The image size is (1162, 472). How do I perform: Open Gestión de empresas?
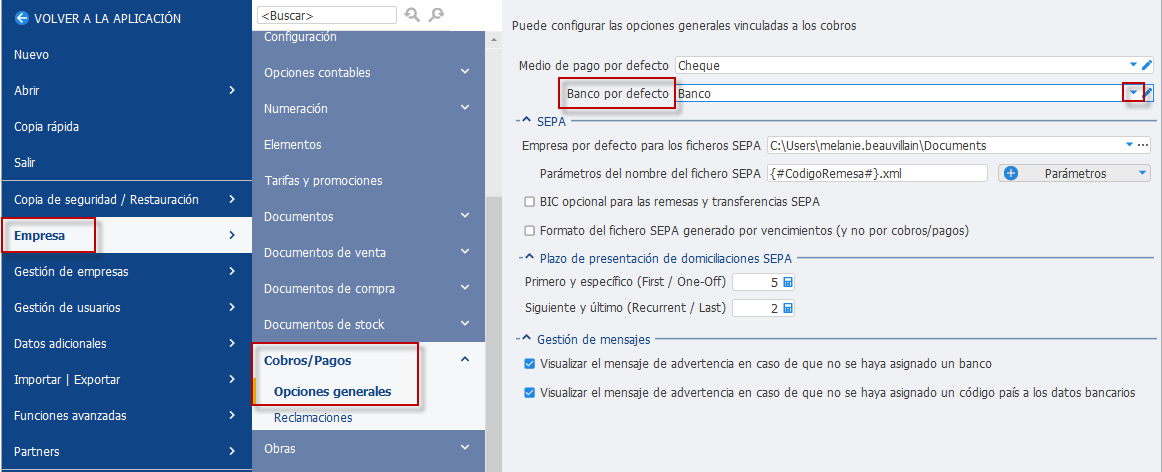click(126, 271)
